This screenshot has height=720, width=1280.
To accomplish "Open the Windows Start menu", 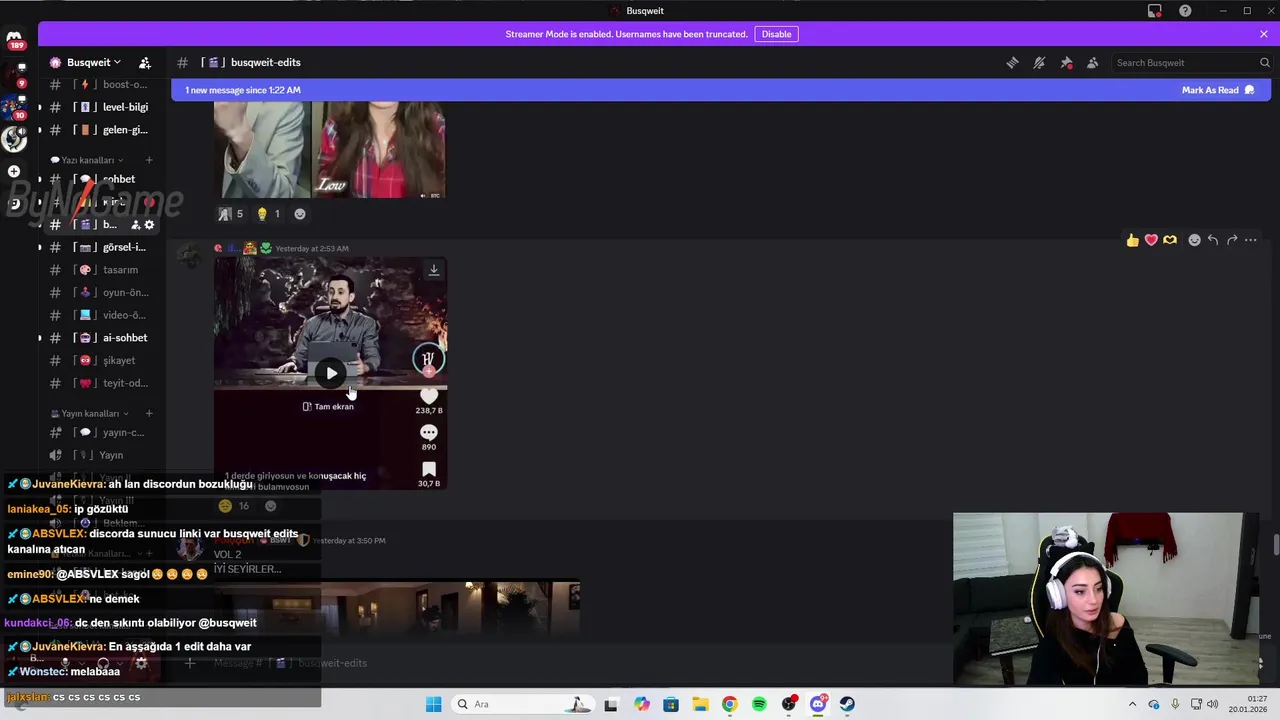I will click(x=433, y=704).
